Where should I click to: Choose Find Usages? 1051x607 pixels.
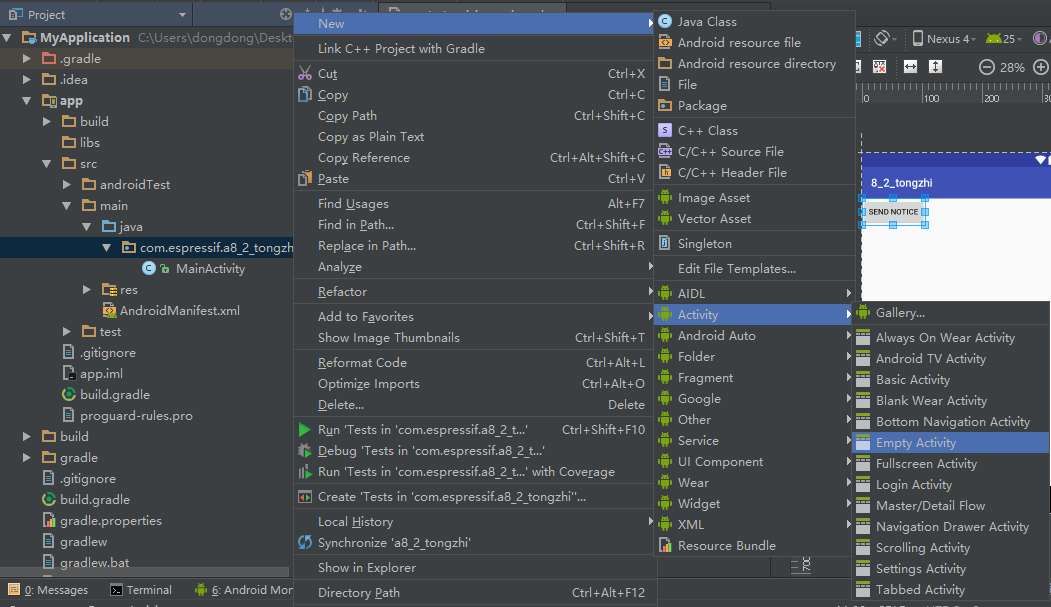(474, 204)
